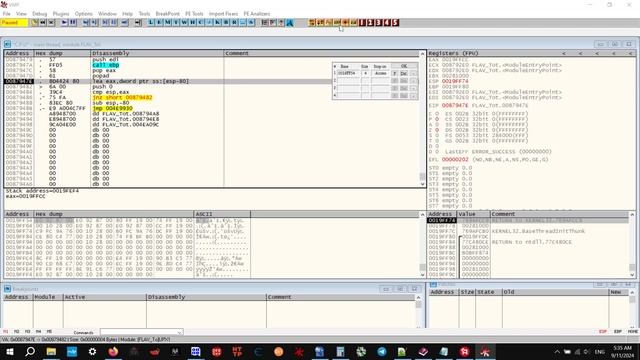640x360 pixels.
Task: Open a file using the toolbar open icon
Action: coord(35,22)
